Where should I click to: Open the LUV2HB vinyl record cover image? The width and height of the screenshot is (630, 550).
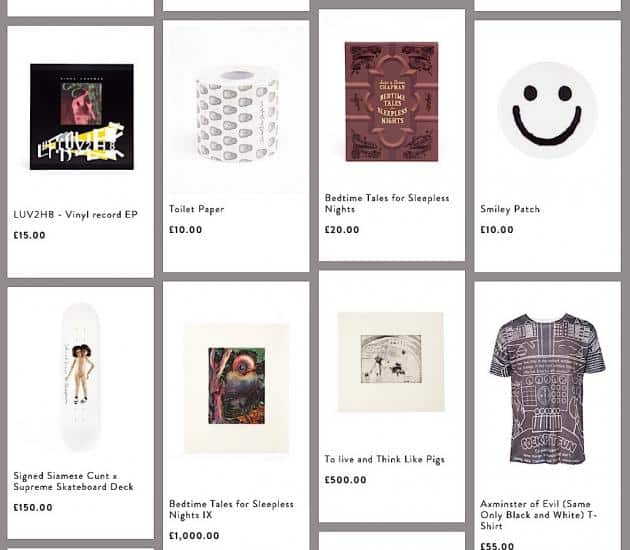(x=82, y=117)
